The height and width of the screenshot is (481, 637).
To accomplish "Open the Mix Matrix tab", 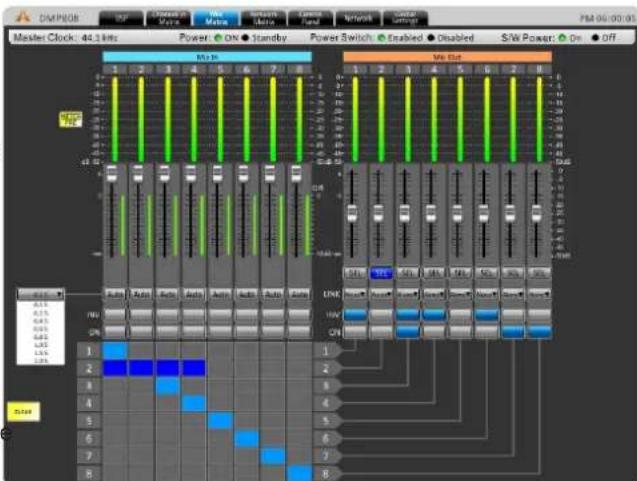I will 216,18.
